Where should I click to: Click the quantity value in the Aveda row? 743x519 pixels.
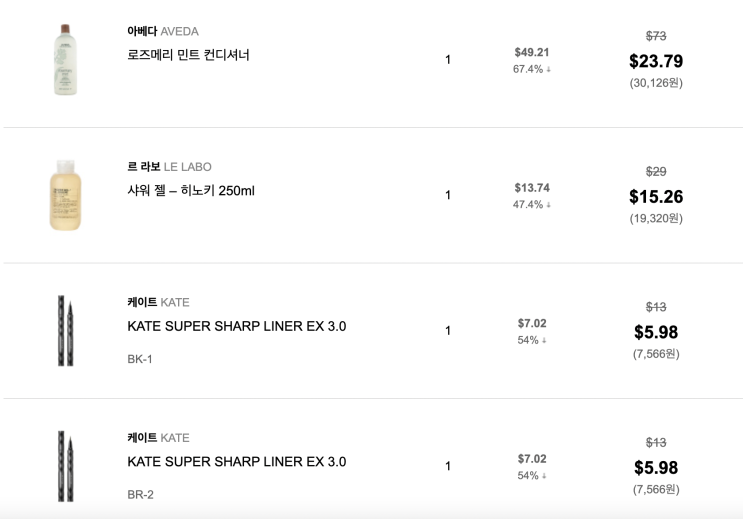pos(448,60)
